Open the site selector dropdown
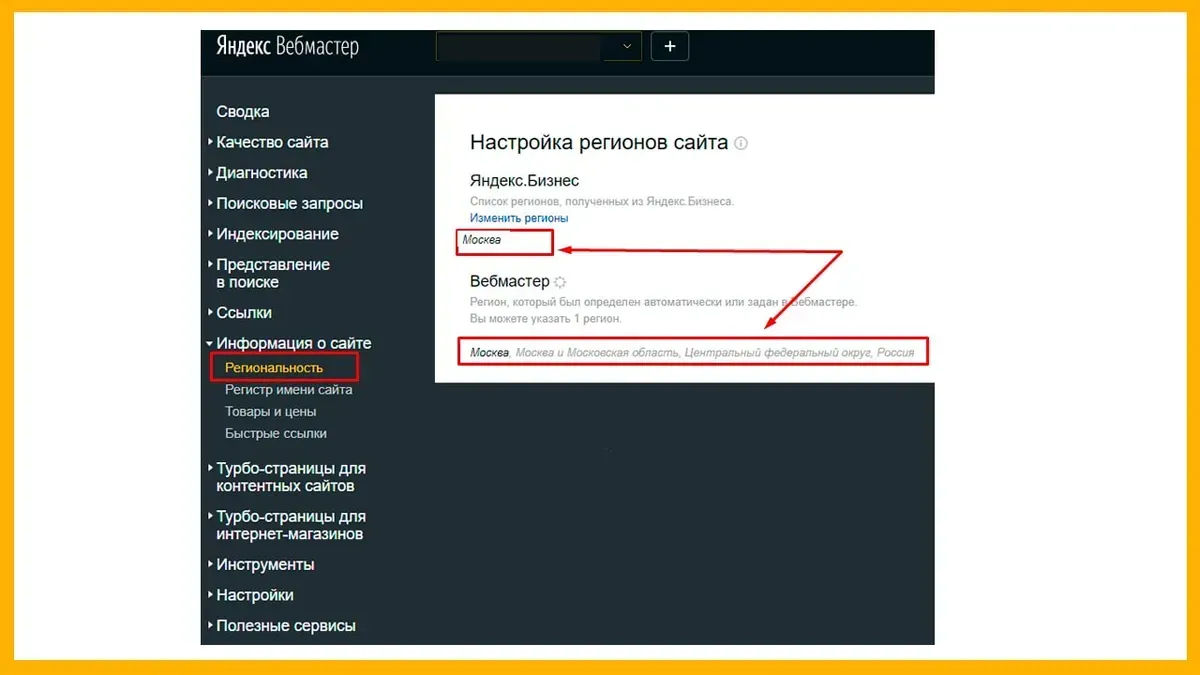This screenshot has height=675, width=1200. [x=539, y=46]
